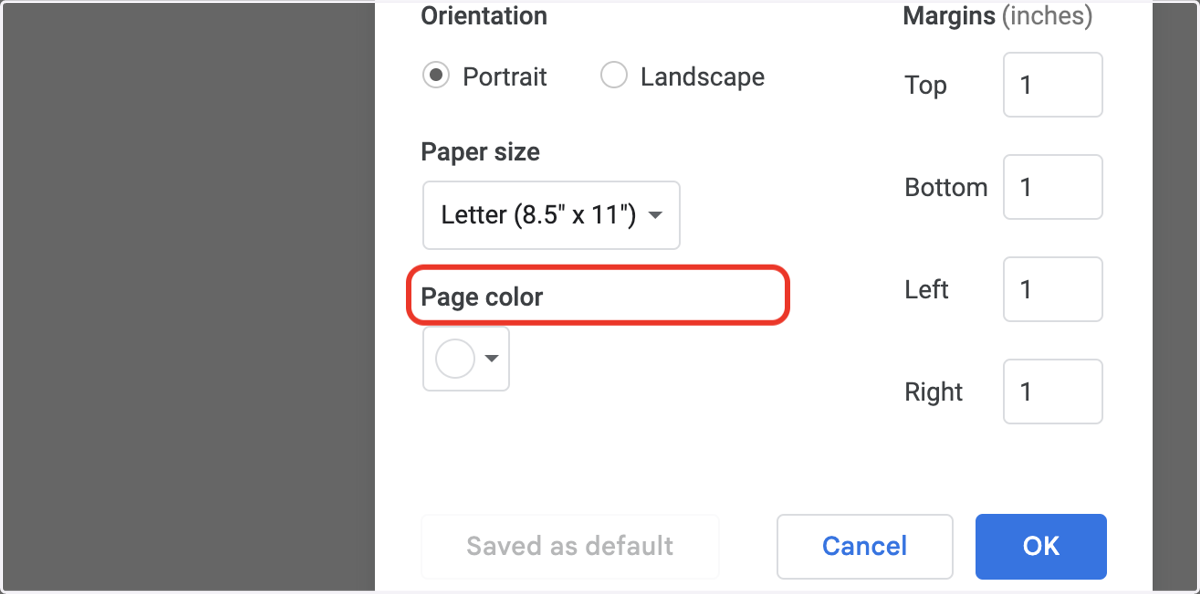
Task: Select the Landscape orientation radio button
Action: 613,76
